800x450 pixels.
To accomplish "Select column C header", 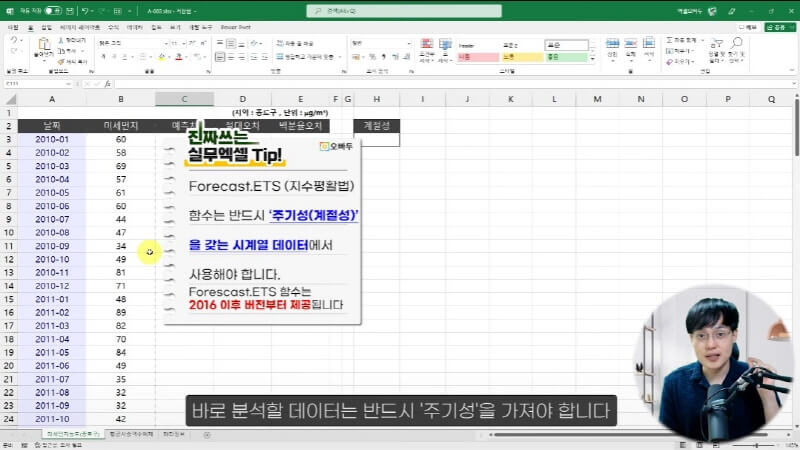I will (x=184, y=99).
